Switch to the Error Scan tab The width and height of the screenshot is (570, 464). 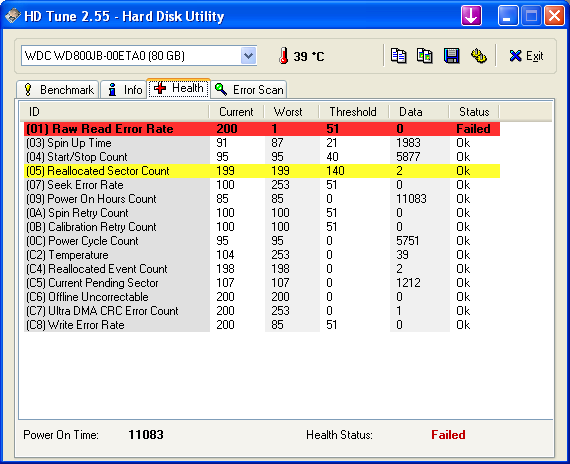pyautogui.click(x=249, y=89)
